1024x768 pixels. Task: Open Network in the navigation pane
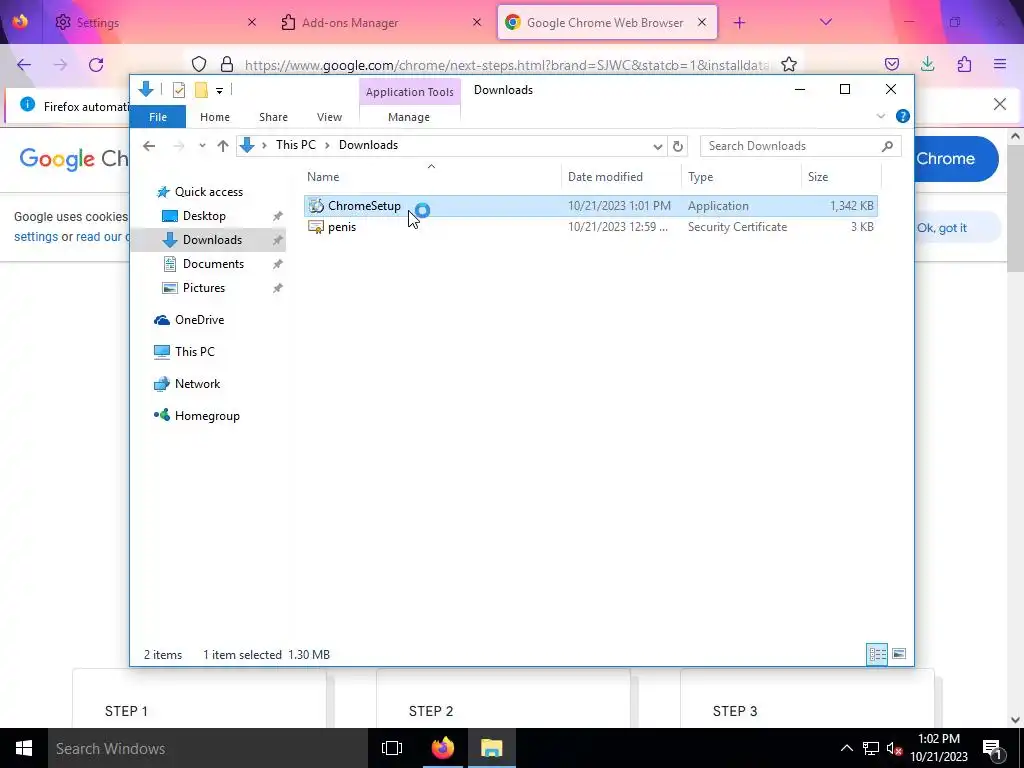197,384
